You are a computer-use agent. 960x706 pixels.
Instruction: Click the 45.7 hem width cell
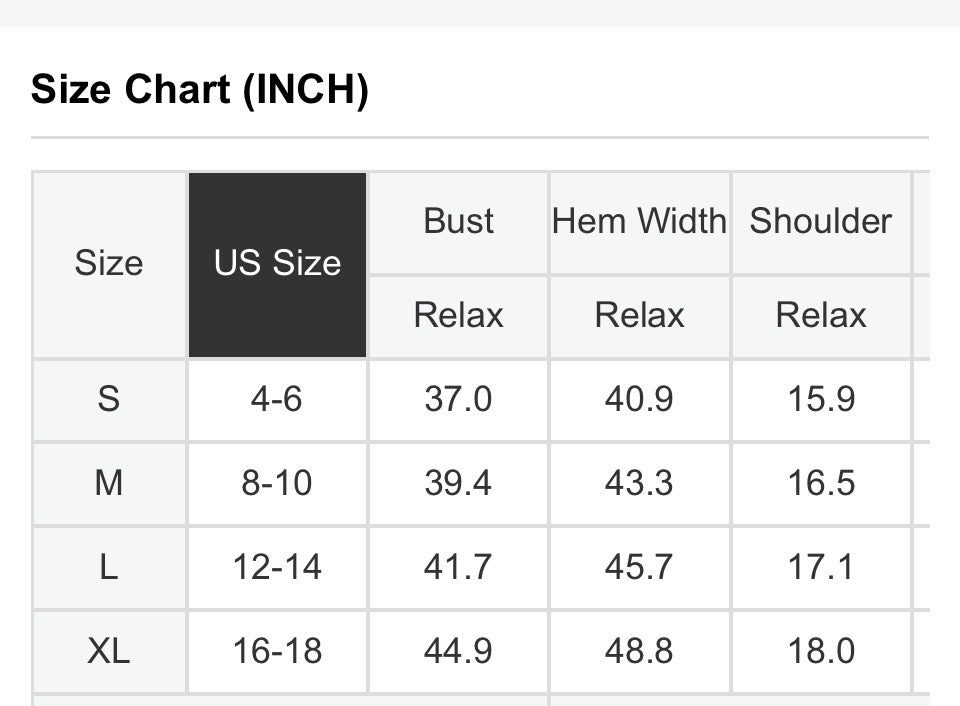coord(639,568)
